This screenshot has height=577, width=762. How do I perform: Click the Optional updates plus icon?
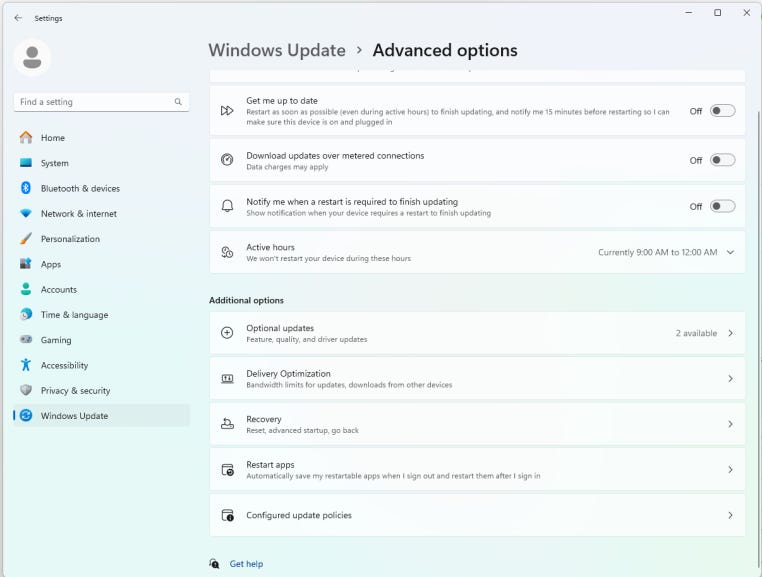(x=227, y=333)
